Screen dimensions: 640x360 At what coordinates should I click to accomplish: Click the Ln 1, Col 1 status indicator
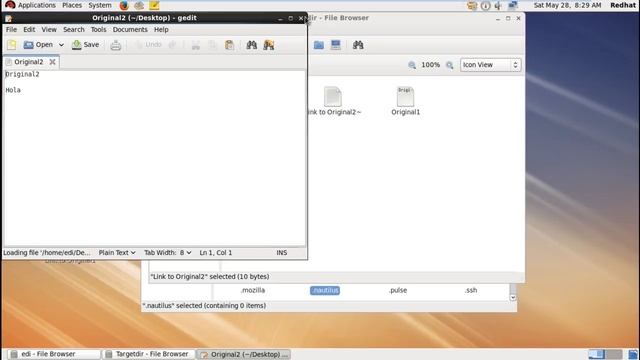pos(216,253)
